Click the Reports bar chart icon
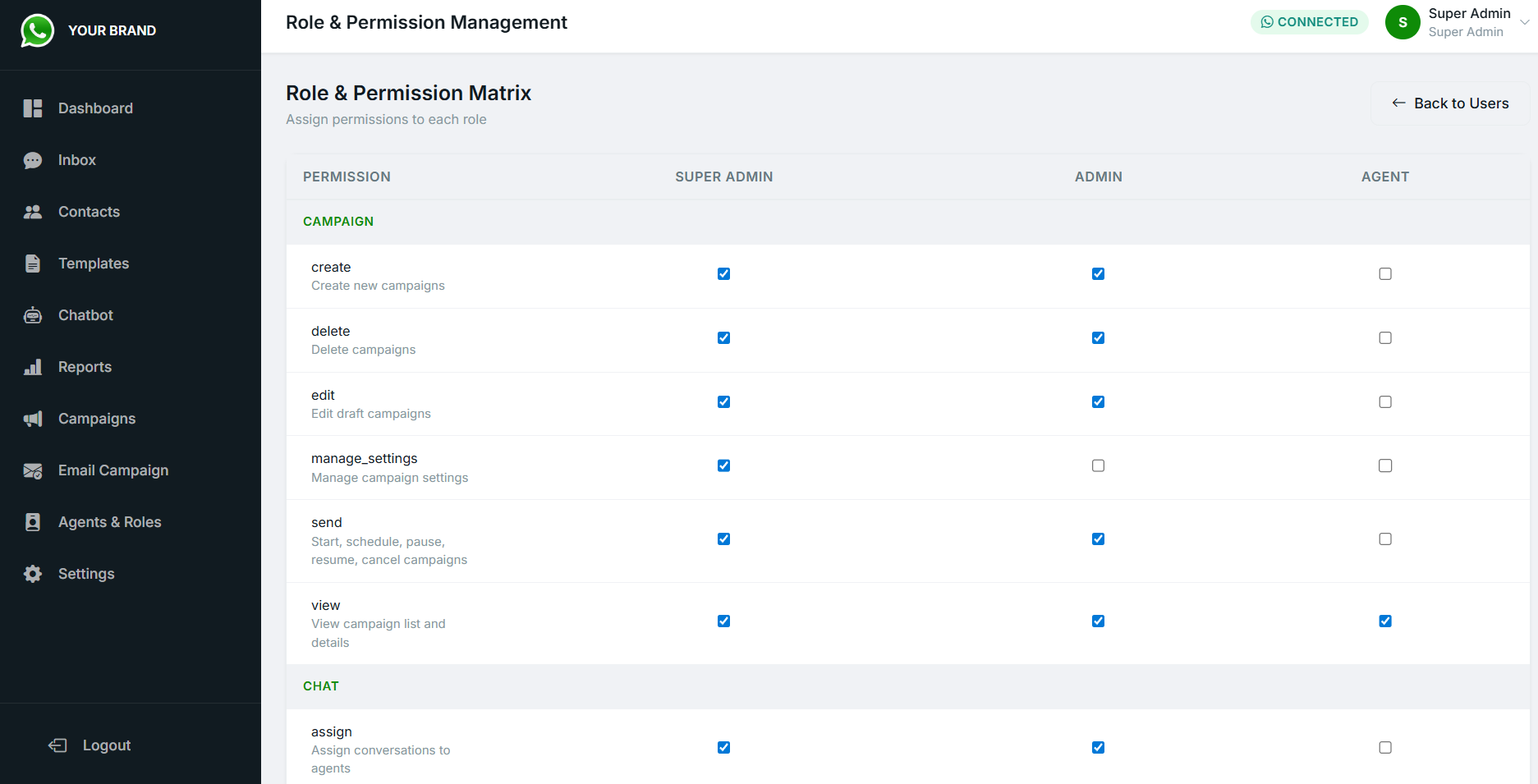The width and height of the screenshot is (1538, 784). click(33, 367)
